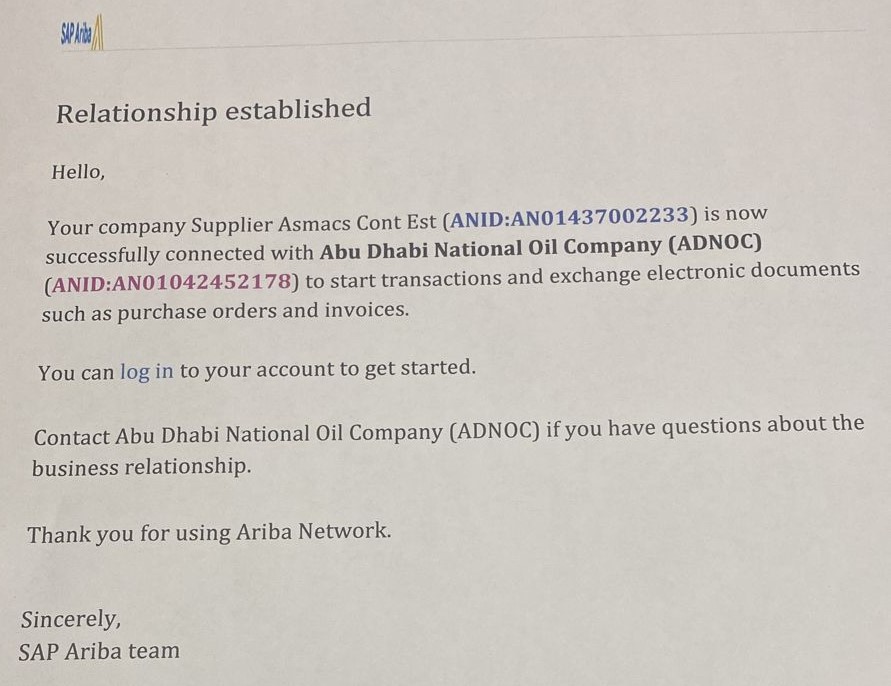Click the SAP Ariba team signature
Image resolution: width=891 pixels, height=686 pixels.
pyautogui.click(x=99, y=651)
